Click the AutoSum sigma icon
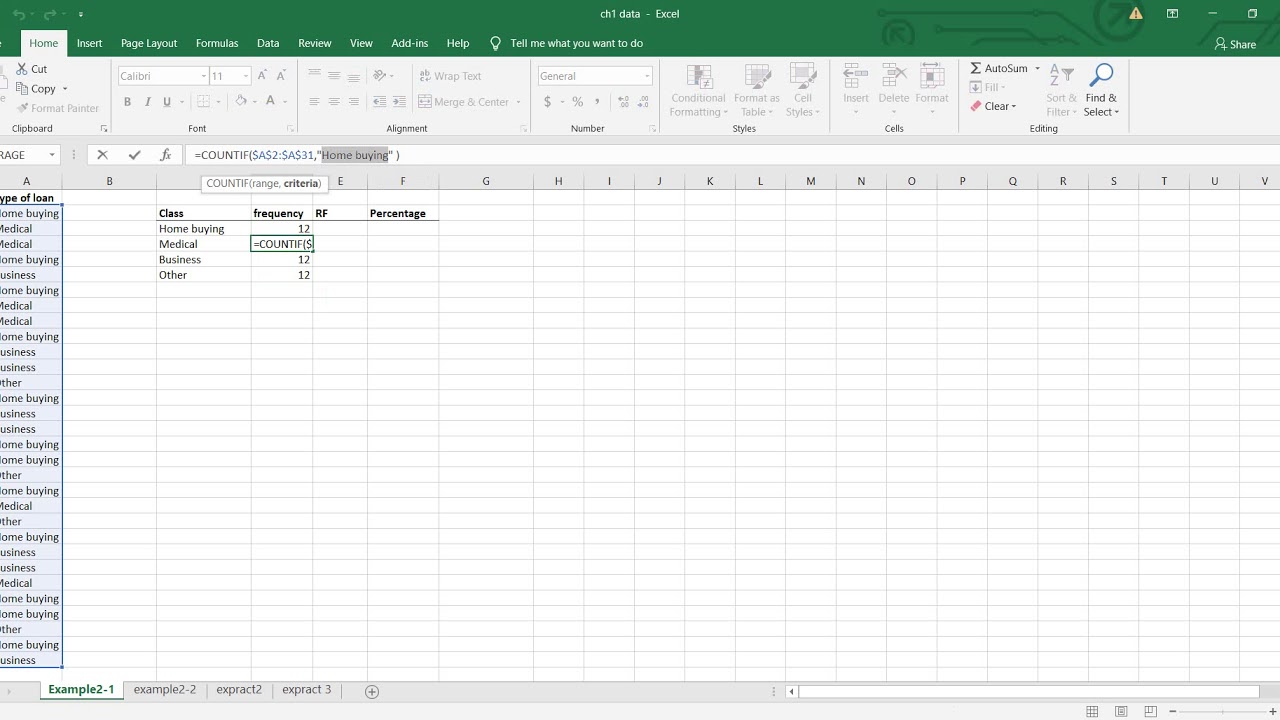Screen dimensions: 1280x720 click(x=976, y=68)
